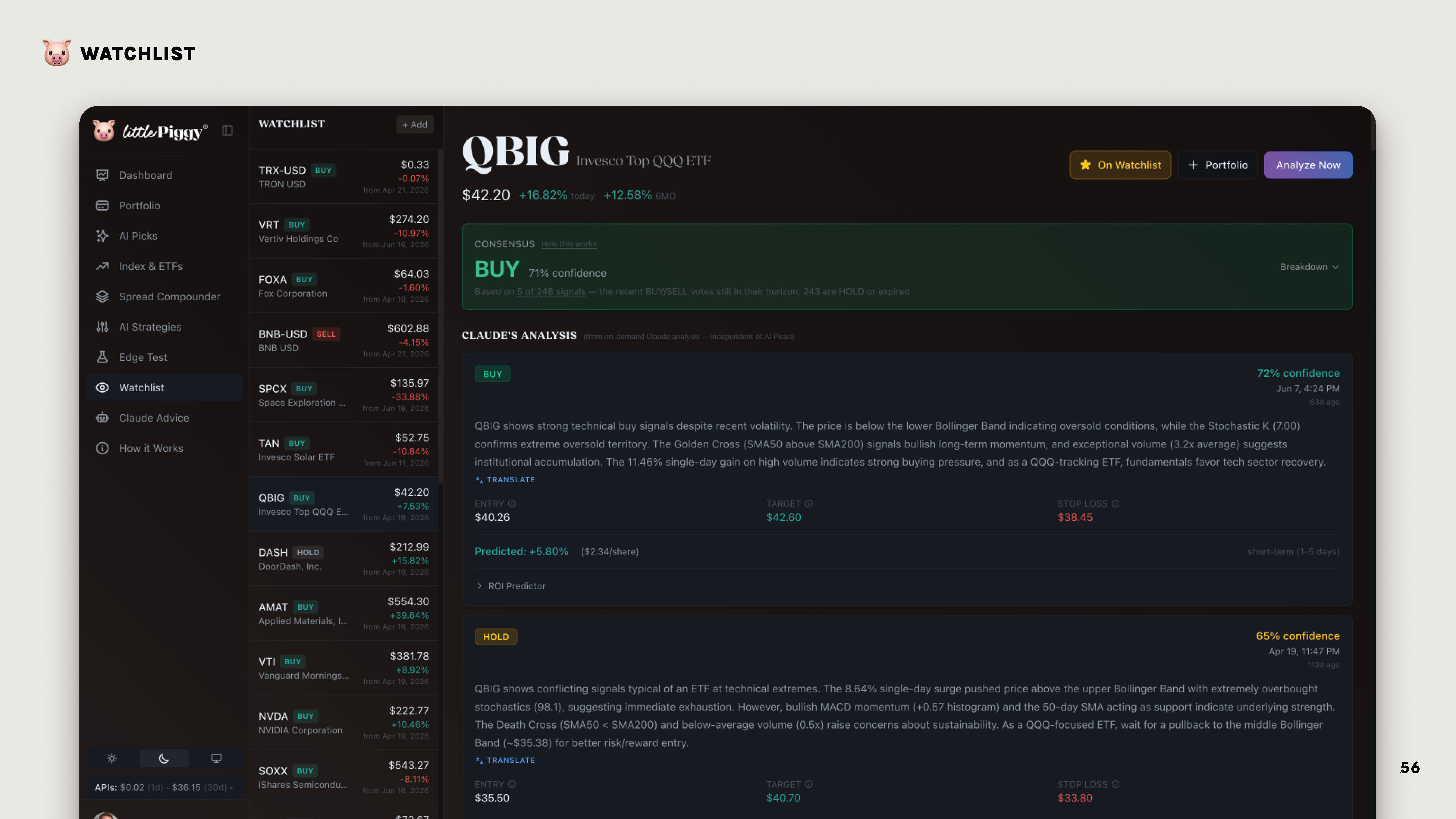Screen dimensions: 1456x819
Task: Select the SOXX iShares Semiconductor row
Action: coord(344,778)
